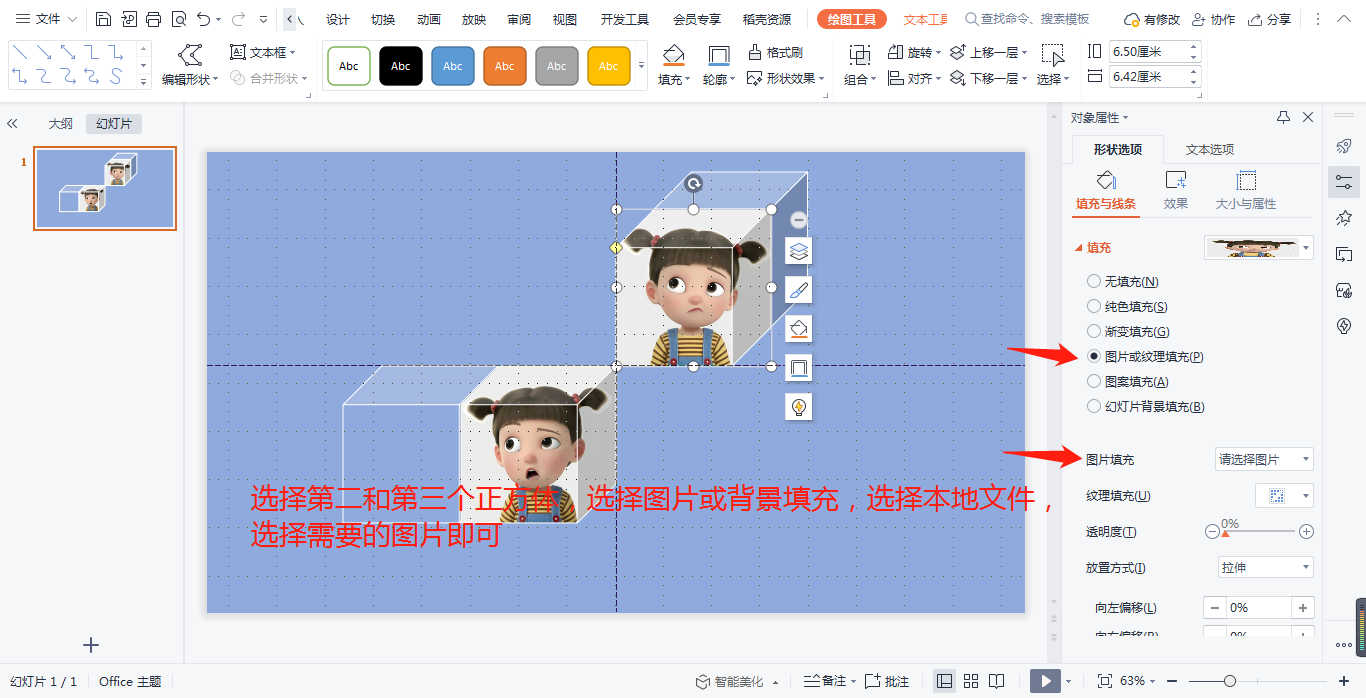Switch to 效果 sub-tab

point(1176,190)
